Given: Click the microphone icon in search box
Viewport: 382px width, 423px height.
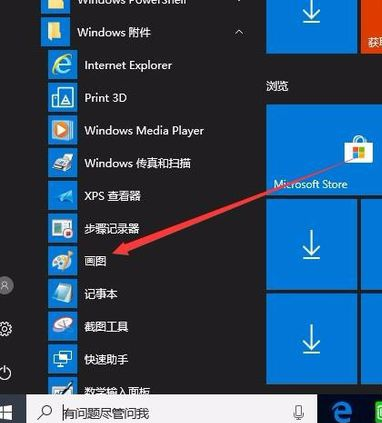Looking at the screenshot, I should point(299,412).
